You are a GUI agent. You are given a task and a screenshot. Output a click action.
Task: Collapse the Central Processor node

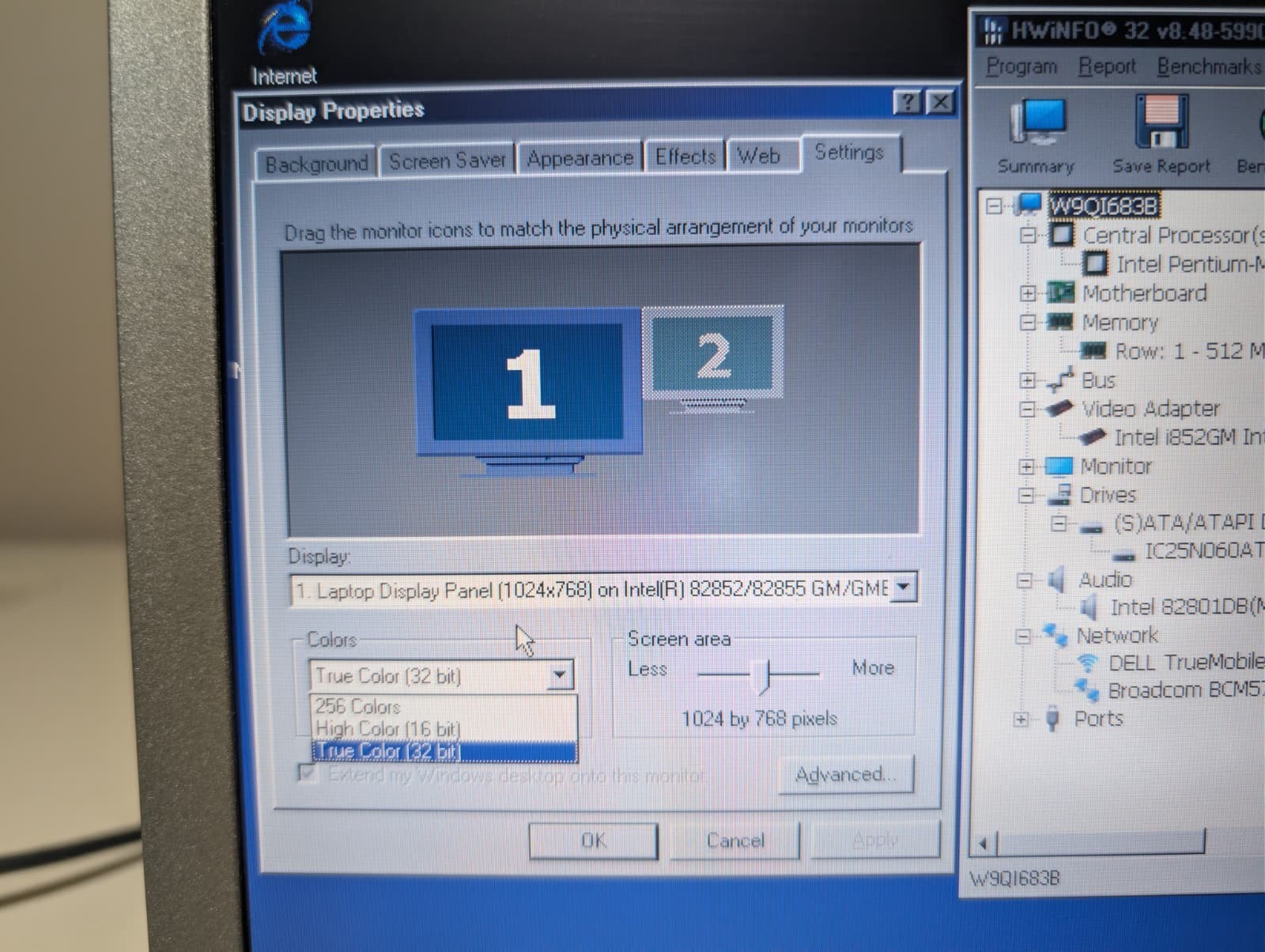(1028, 235)
